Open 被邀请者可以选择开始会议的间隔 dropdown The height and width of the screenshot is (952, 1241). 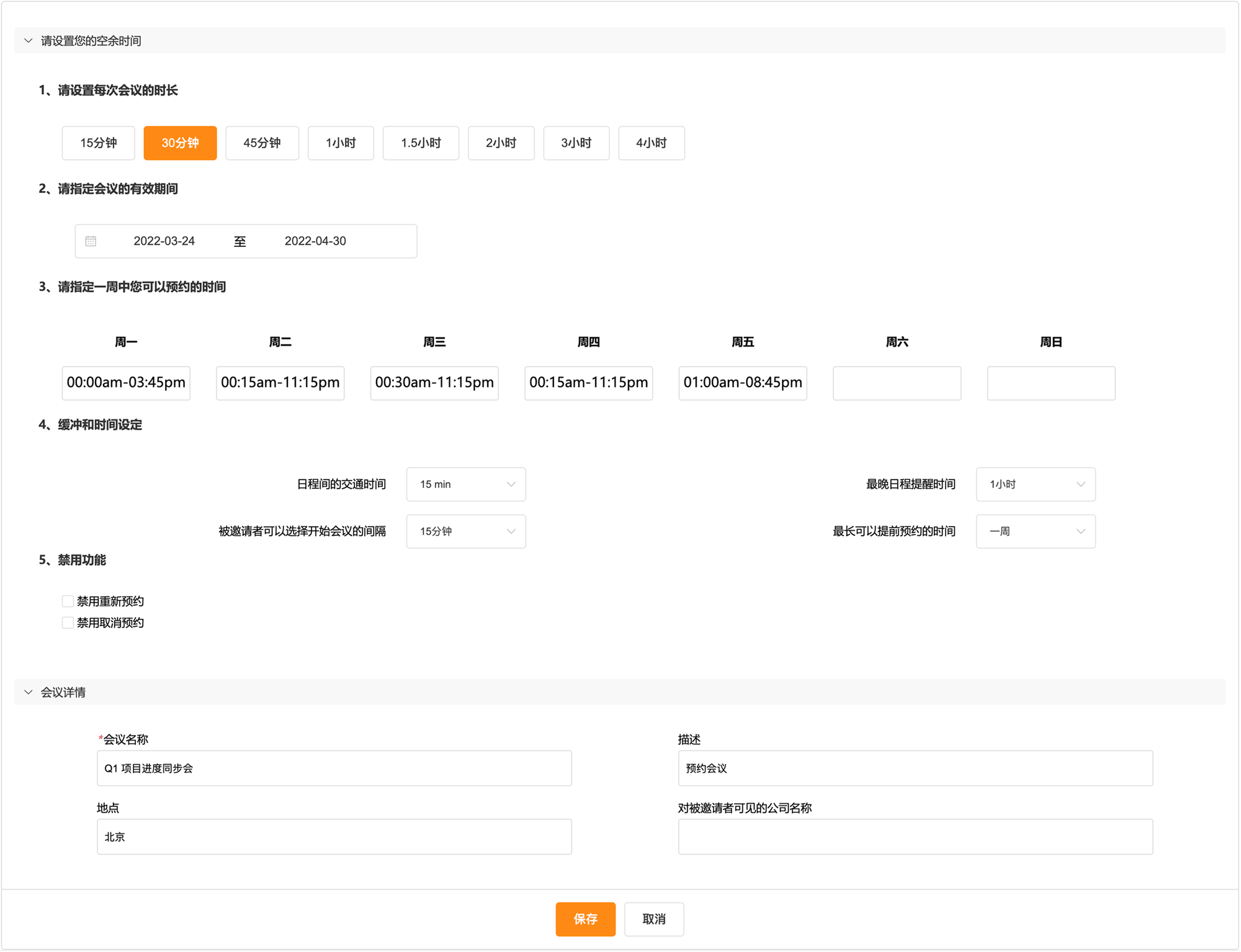[465, 532]
